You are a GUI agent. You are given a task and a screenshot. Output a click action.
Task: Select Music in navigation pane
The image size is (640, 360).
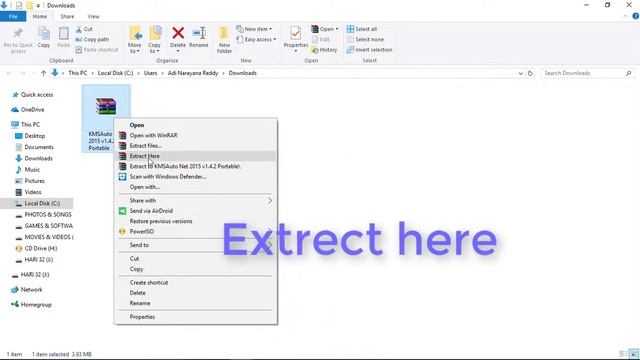(28, 170)
